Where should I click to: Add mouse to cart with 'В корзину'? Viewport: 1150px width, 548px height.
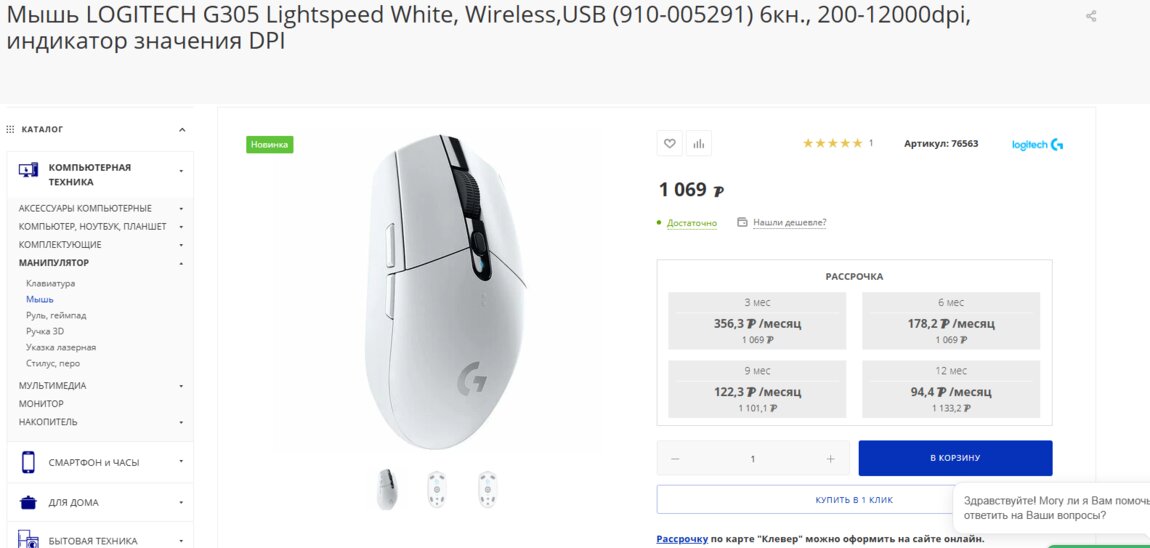coord(955,458)
